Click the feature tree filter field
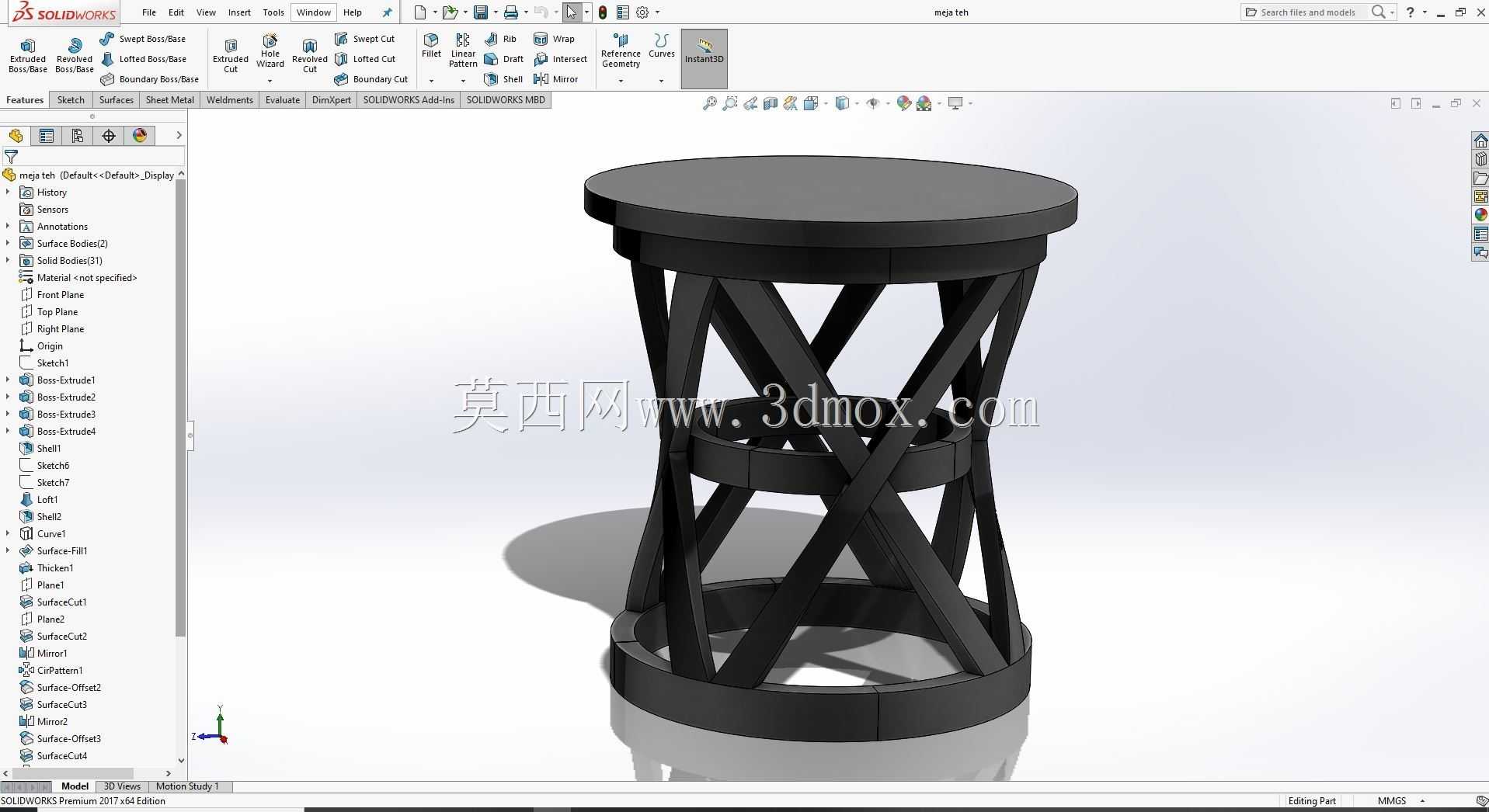Image resolution: width=1489 pixels, height=812 pixels. coord(93,157)
